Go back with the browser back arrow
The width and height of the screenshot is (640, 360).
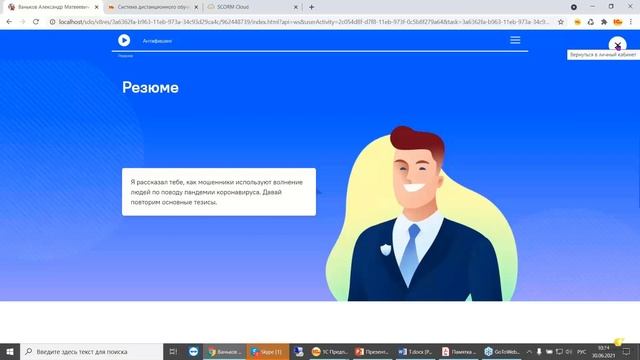coord(9,22)
